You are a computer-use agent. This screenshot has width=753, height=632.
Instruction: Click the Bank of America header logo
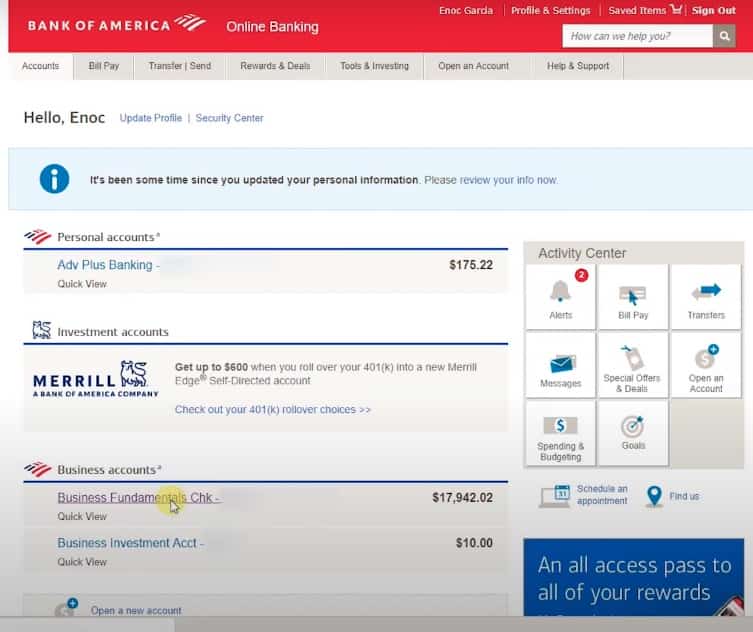point(117,24)
